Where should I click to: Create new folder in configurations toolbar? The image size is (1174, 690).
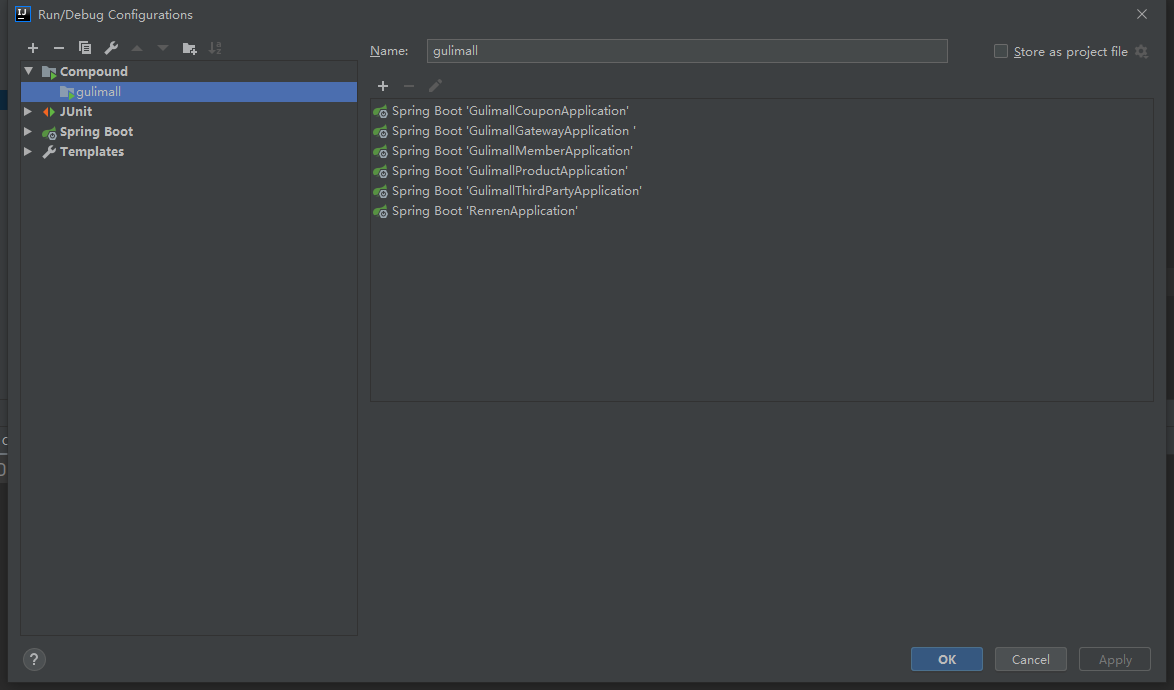[189, 48]
